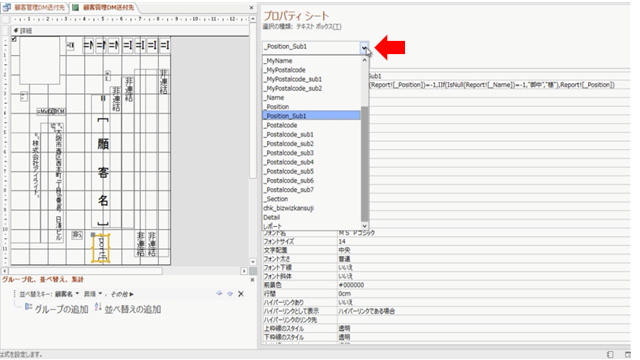Click グループの追加 button
The image size is (640, 360).
(57, 309)
